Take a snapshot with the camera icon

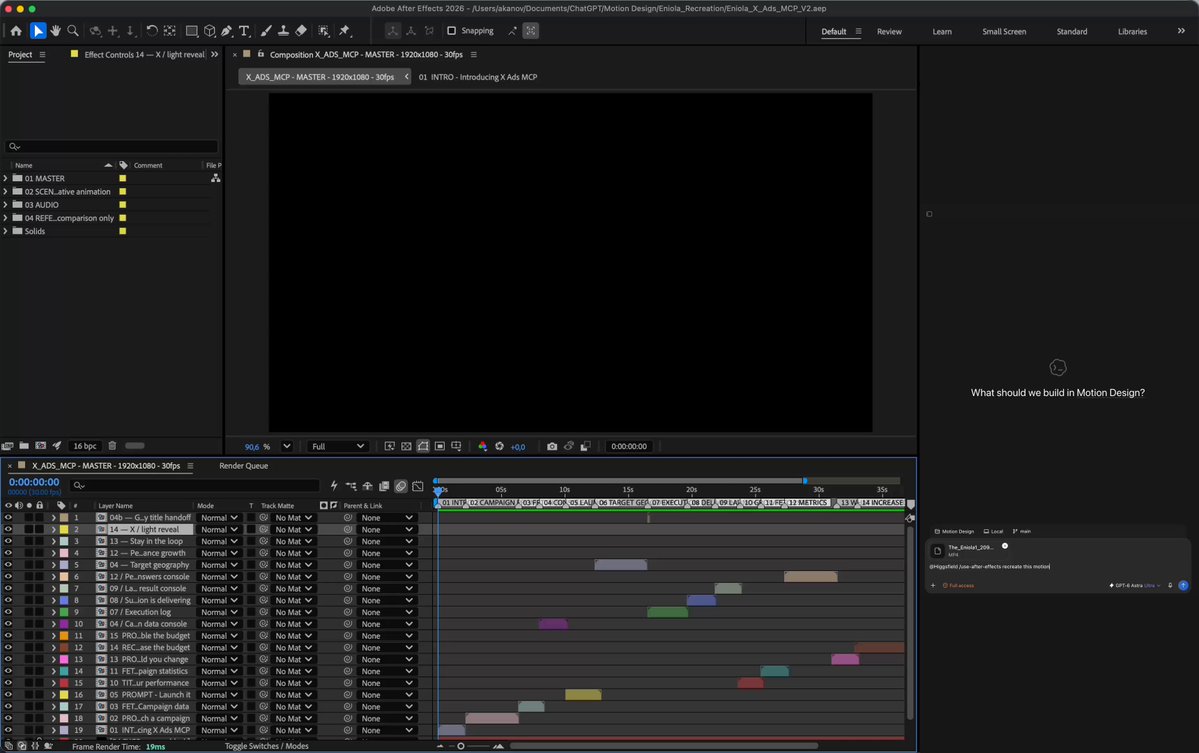click(552, 446)
